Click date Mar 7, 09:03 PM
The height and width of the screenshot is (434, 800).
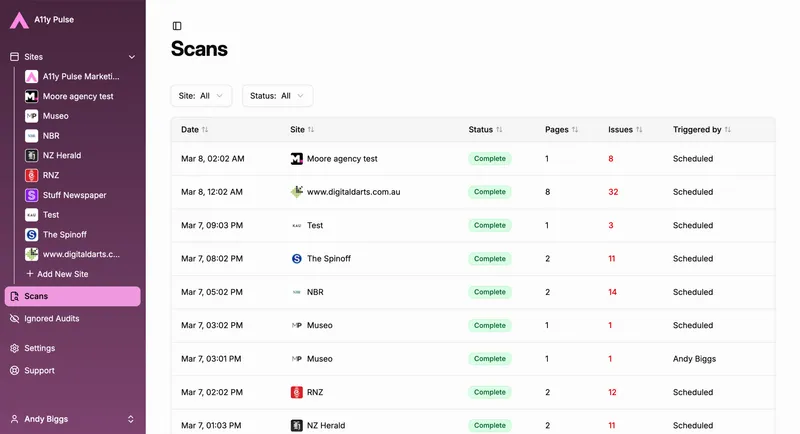[x=212, y=225]
